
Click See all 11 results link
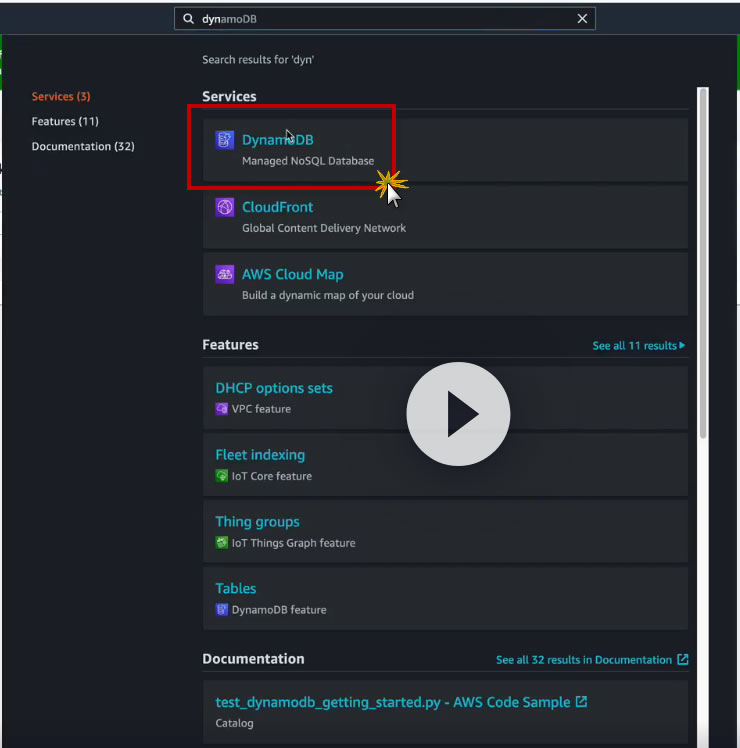[x=638, y=345]
